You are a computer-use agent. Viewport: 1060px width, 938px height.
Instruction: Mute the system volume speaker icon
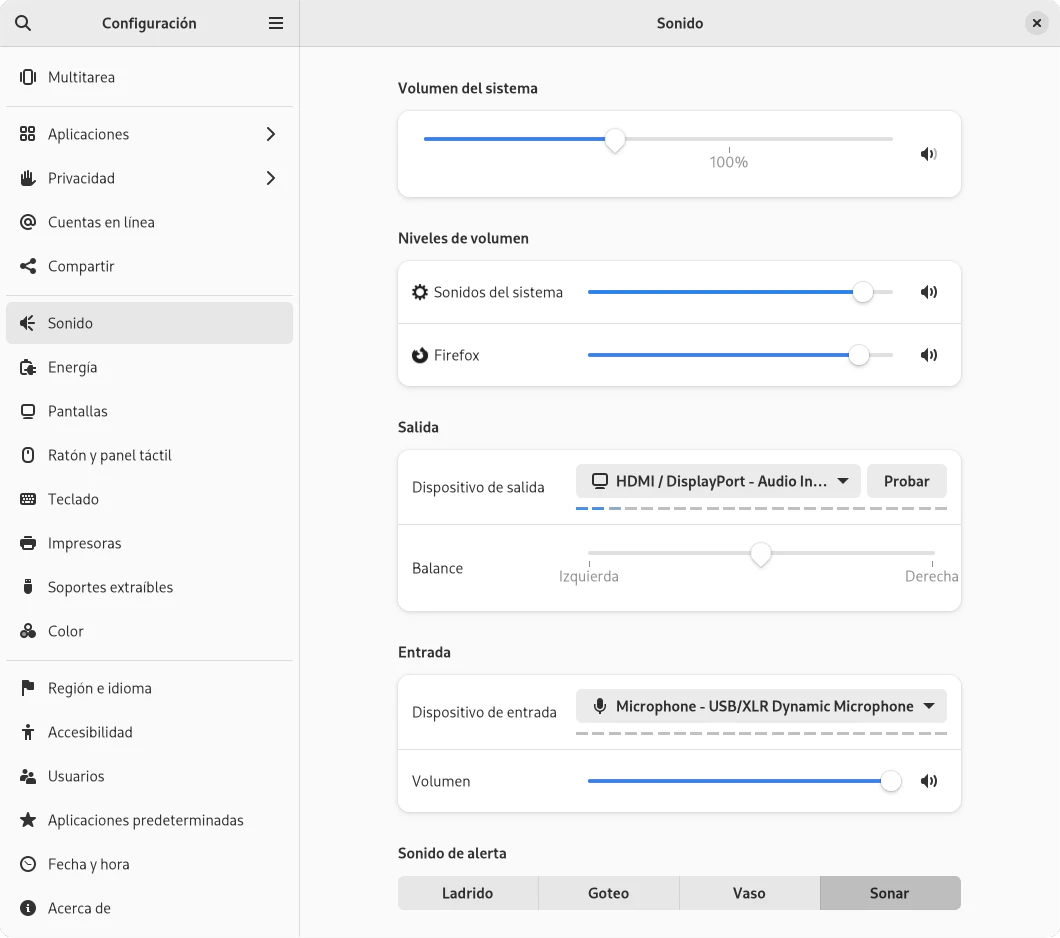pyautogui.click(x=929, y=154)
